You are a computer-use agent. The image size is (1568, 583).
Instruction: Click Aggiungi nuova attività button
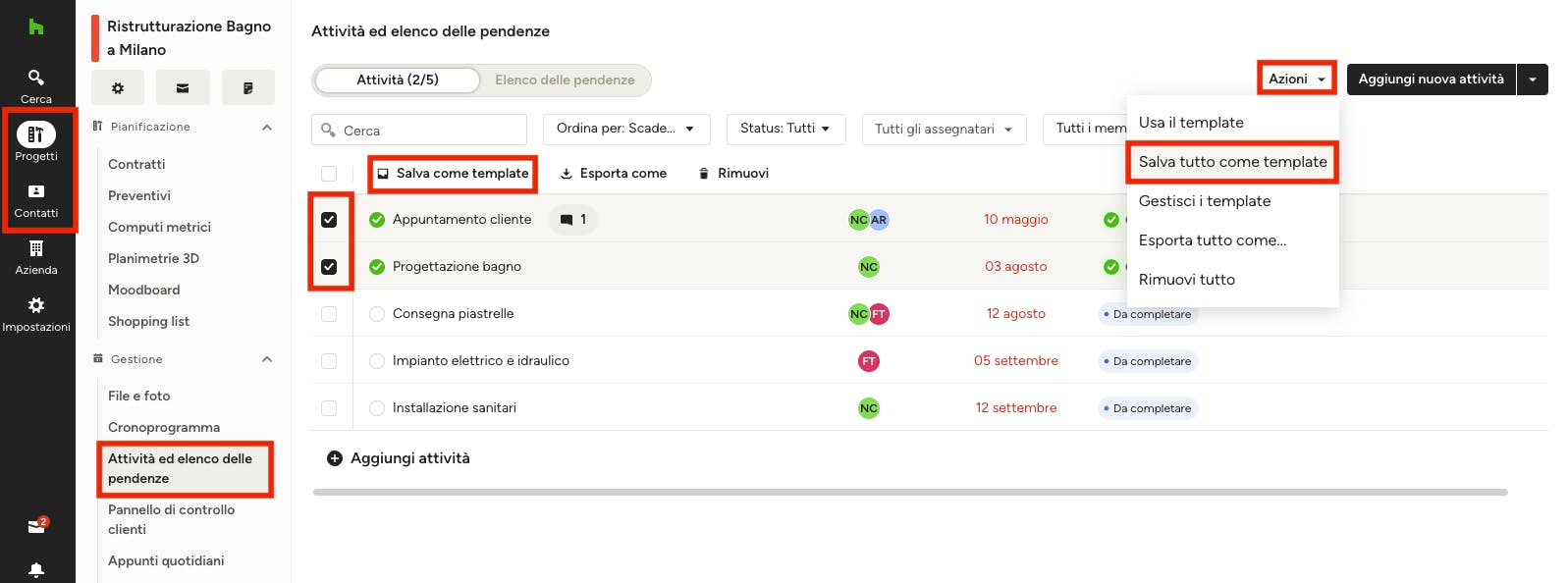[1431, 79]
